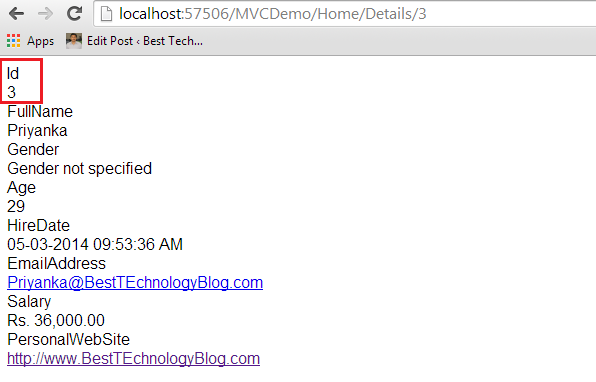Click the name Priyanka

pyautogui.click(x=37, y=130)
